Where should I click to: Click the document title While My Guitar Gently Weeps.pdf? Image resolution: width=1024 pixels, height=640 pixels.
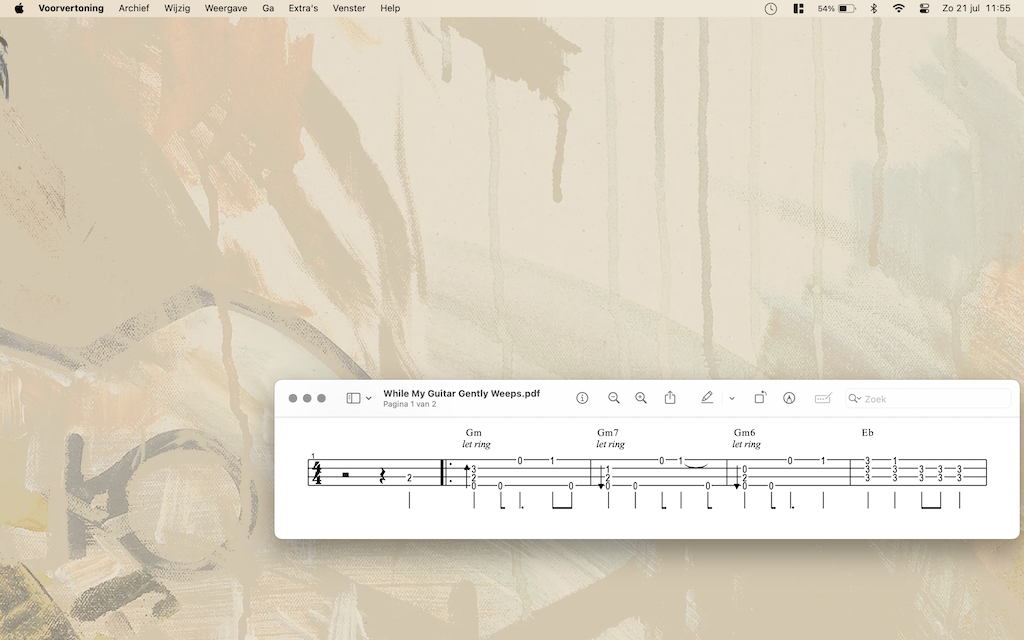point(462,393)
